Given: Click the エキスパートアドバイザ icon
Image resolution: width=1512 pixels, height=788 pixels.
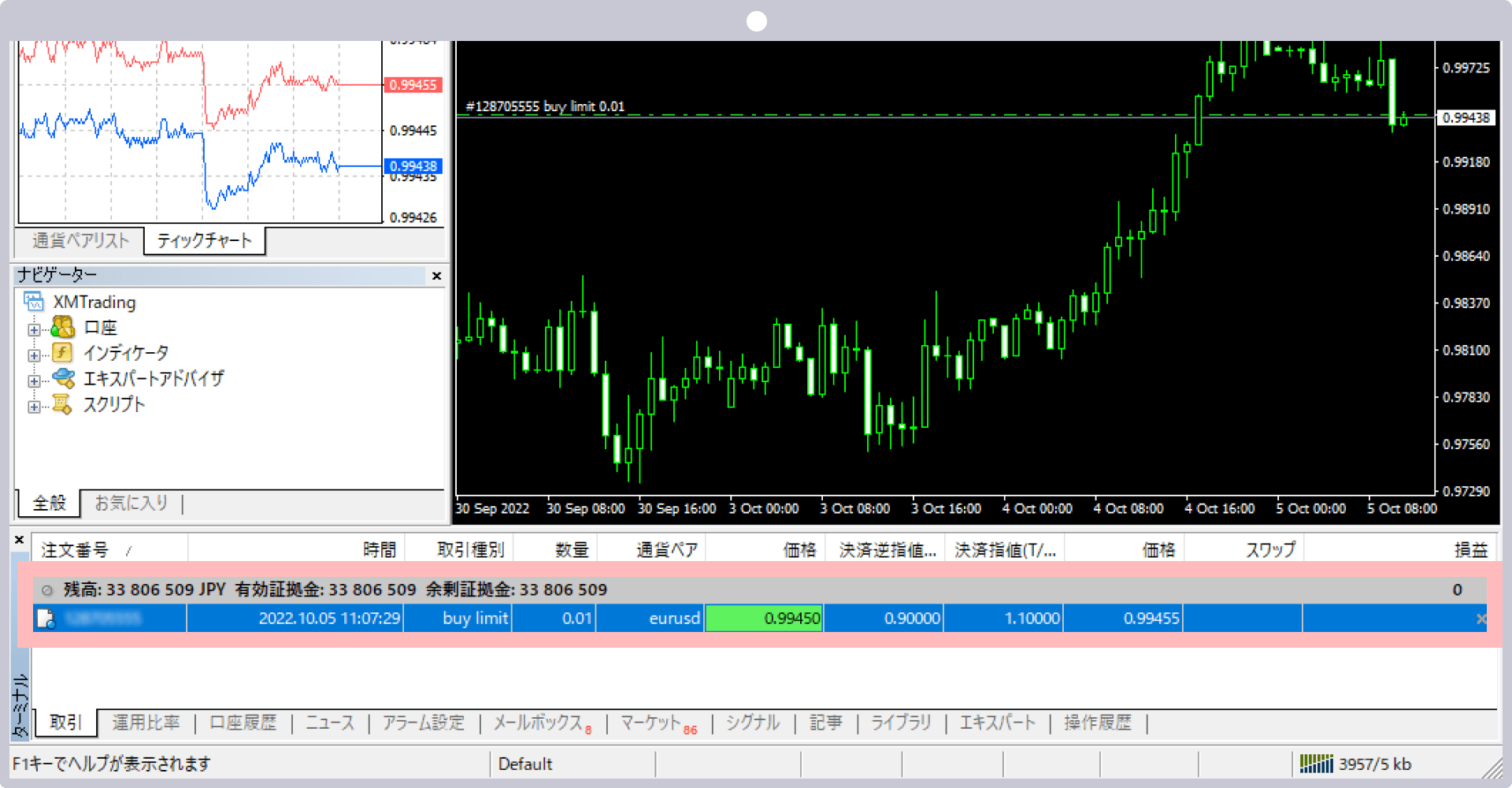Looking at the screenshot, I should pyautogui.click(x=63, y=378).
